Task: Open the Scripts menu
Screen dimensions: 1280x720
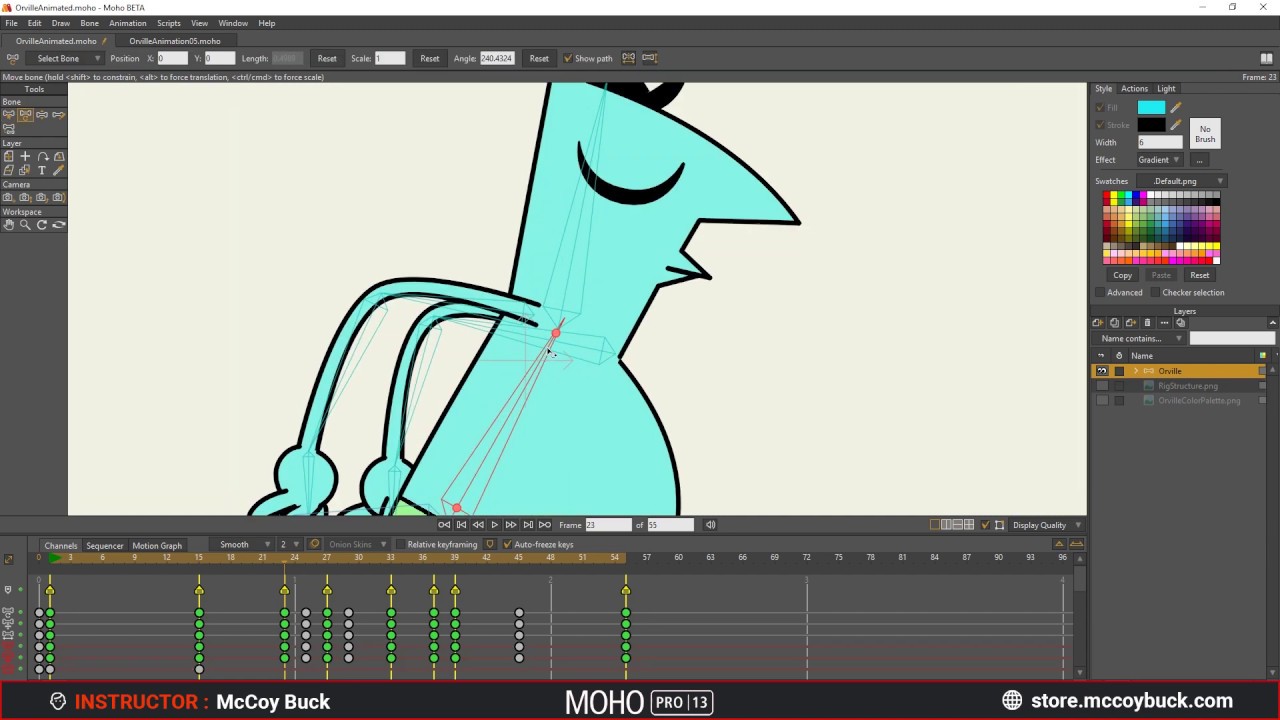Action: (x=168, y=23)
